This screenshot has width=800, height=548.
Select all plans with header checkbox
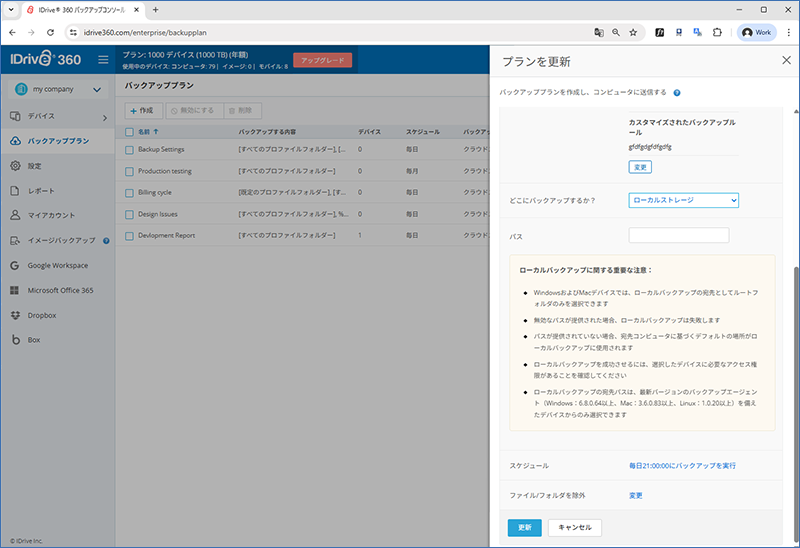tap(129, 131)
